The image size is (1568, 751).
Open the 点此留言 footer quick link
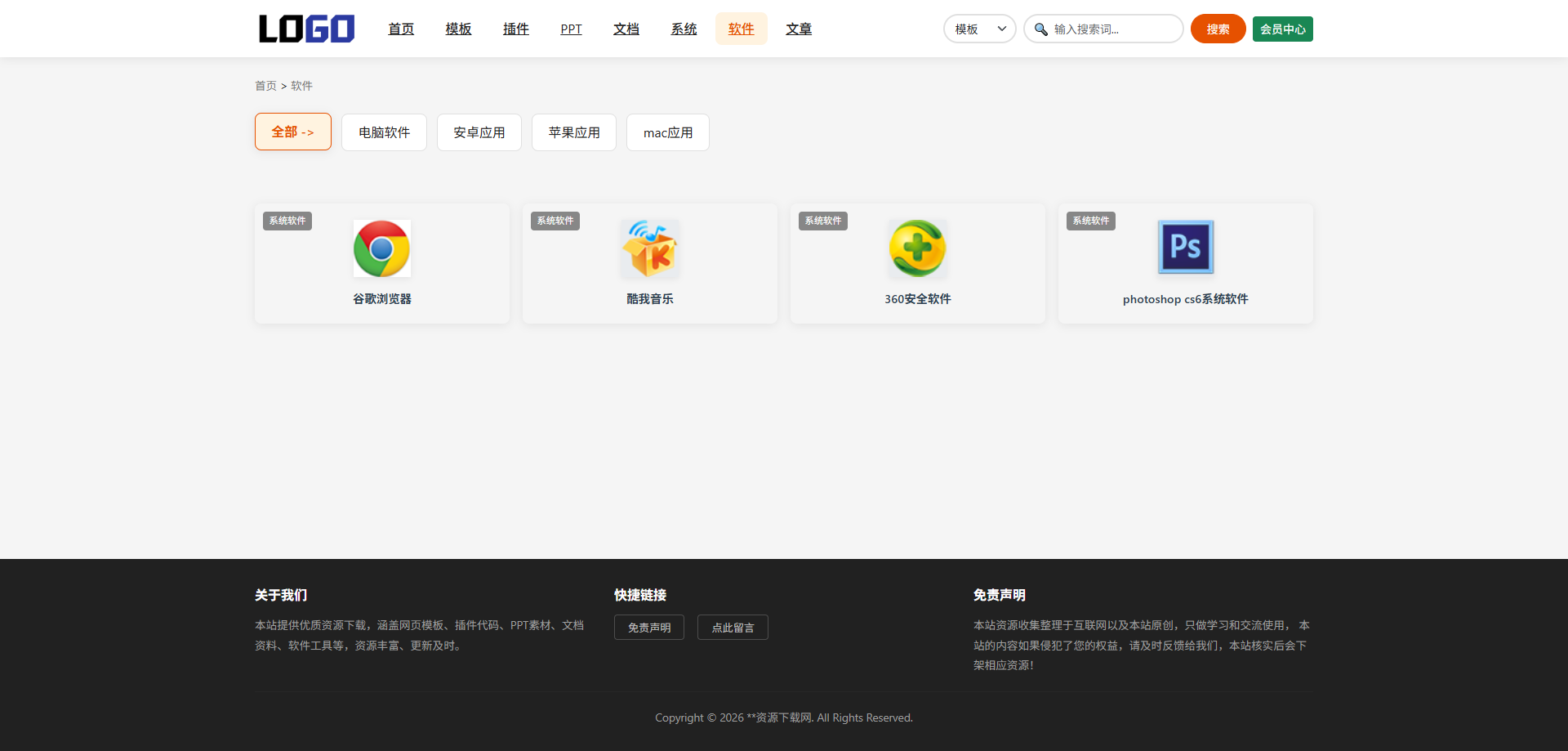coord(733,628)
